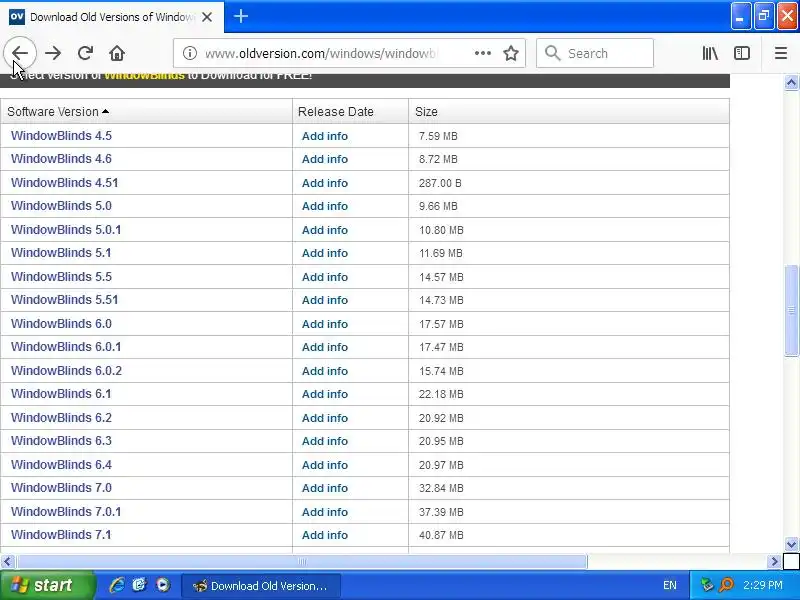Image resolution: width=800 pixels, height=600 pixels.
Task: Open WindowBlinds 7.1 link
Action: pyautogui.click(x=61, y=534)
